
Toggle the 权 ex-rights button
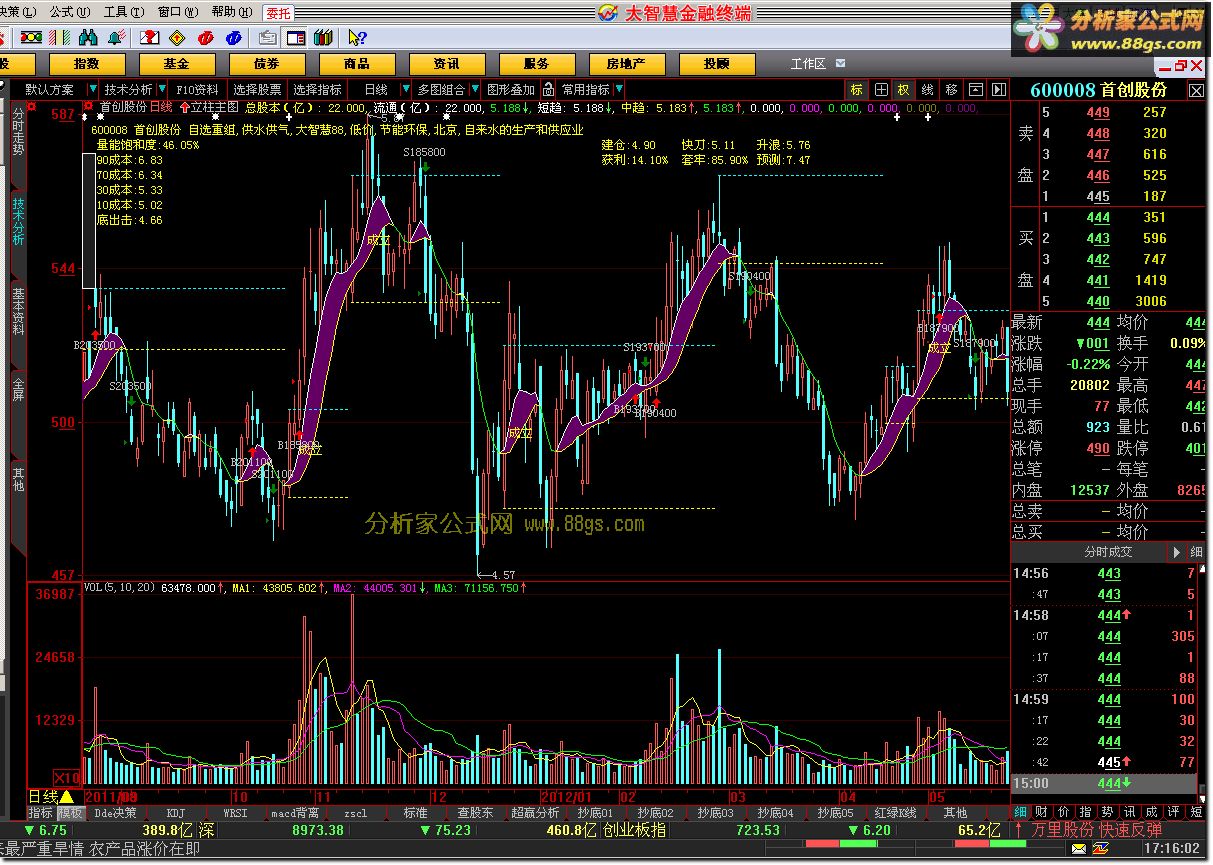tap(904, 89)
